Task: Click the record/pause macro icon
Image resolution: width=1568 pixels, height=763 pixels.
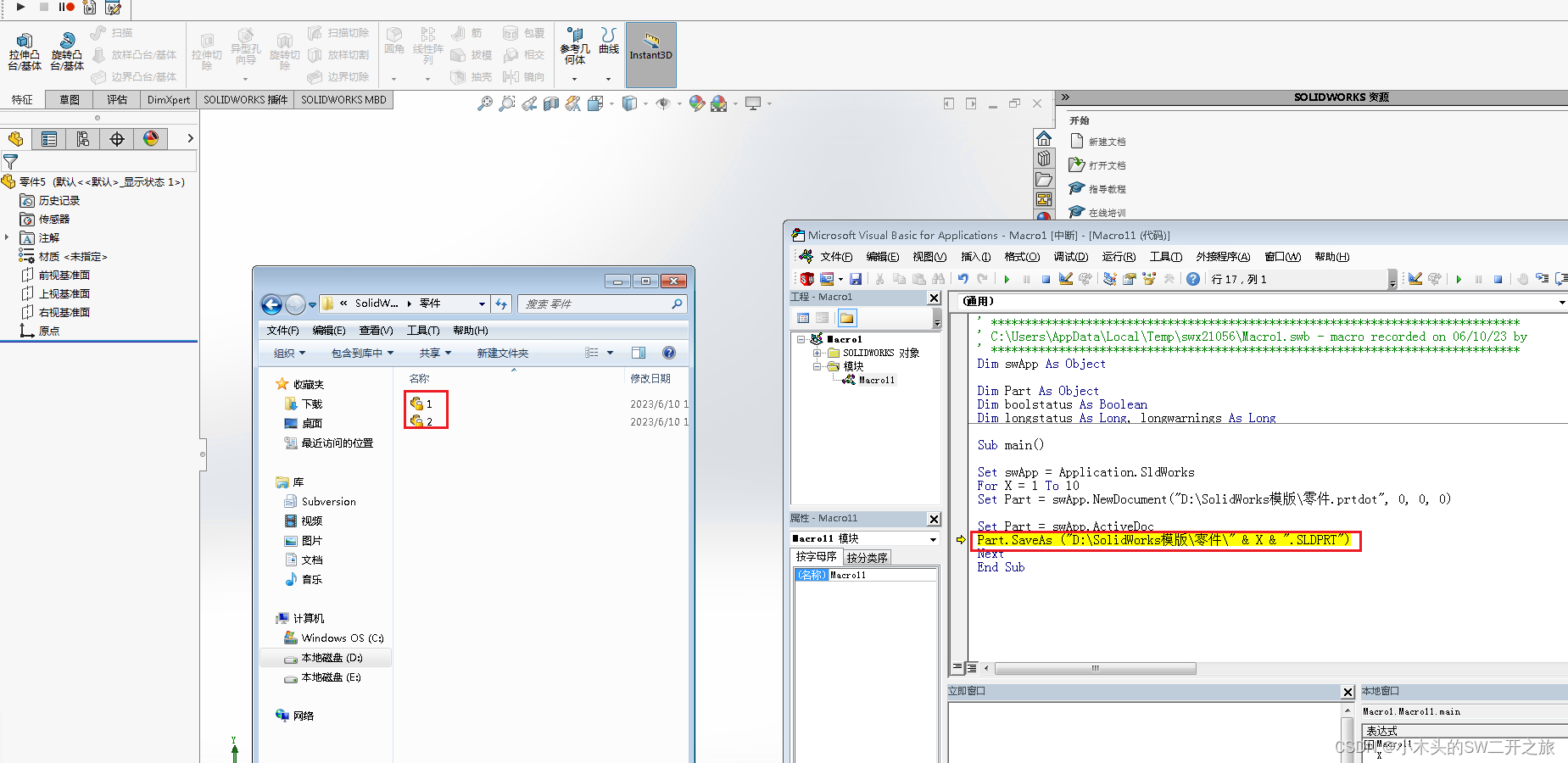Action: (66, 7)
